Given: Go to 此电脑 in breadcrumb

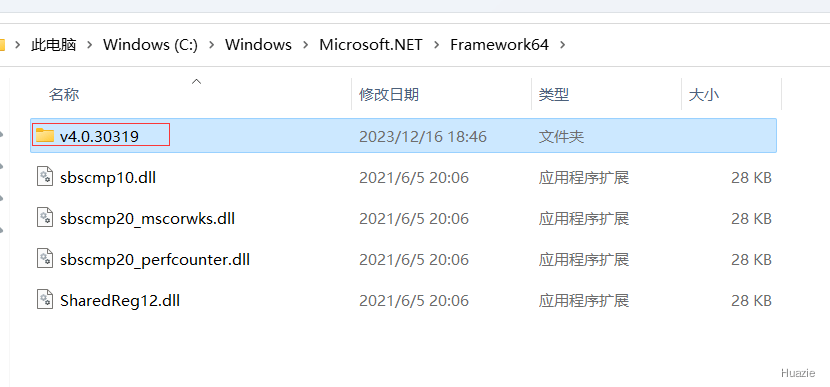Looking at the screenshot, I should 53,45.
